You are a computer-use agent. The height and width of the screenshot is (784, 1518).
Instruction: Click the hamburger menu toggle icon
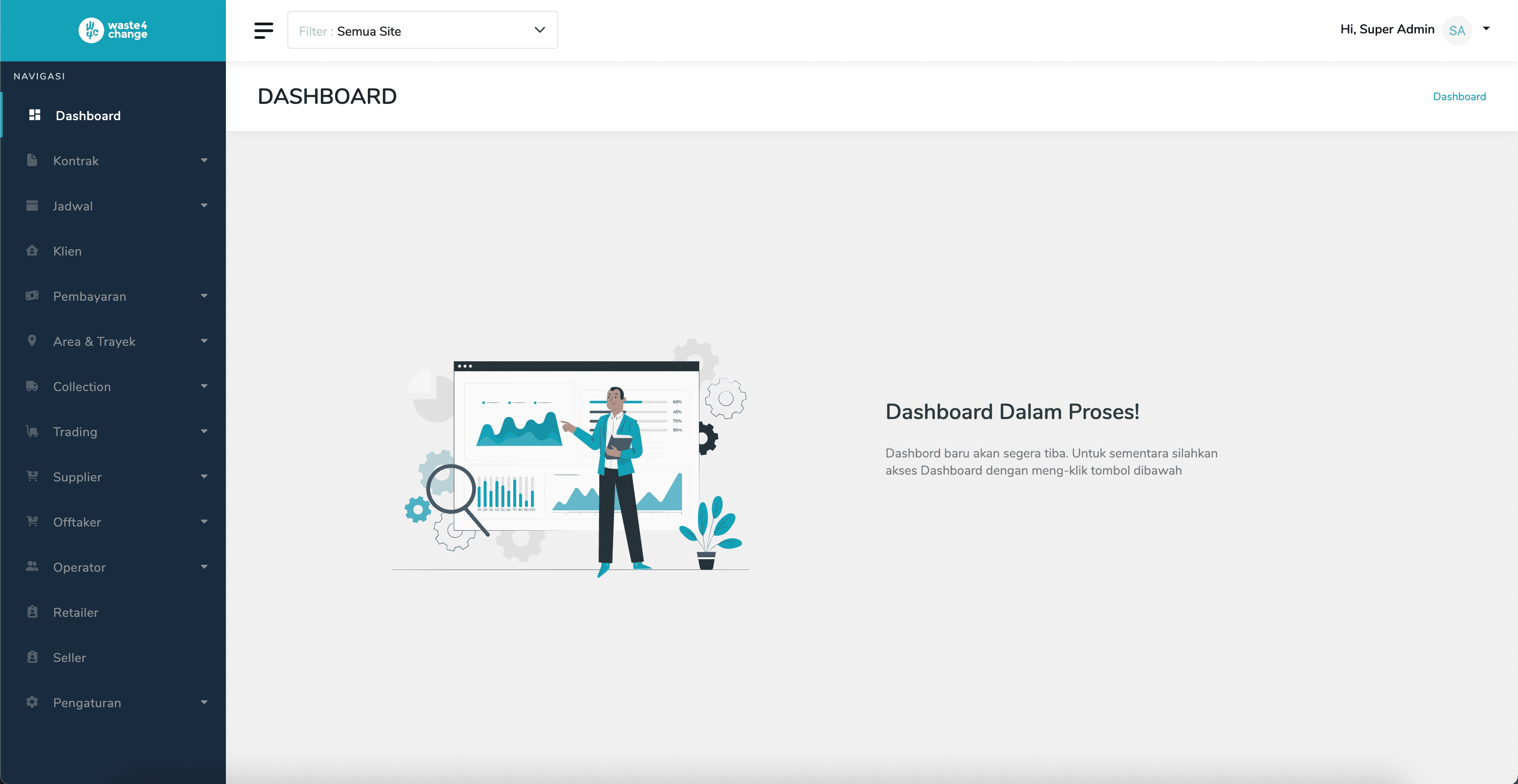click(x=263, y=30)
